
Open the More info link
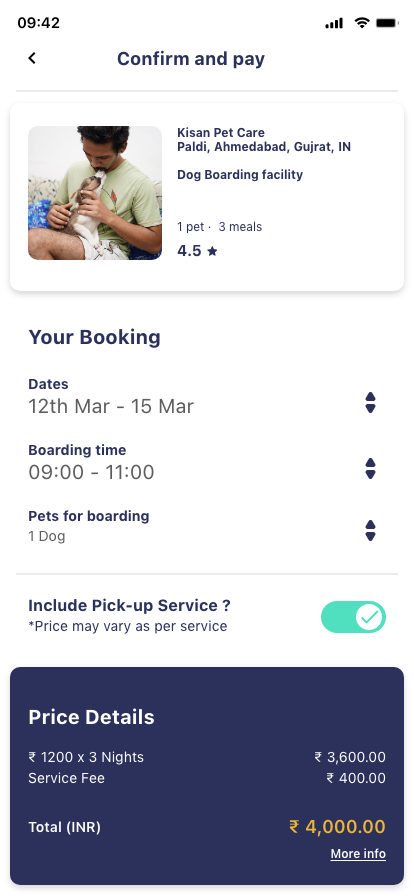pyautogui.click(x=358, y=854)
